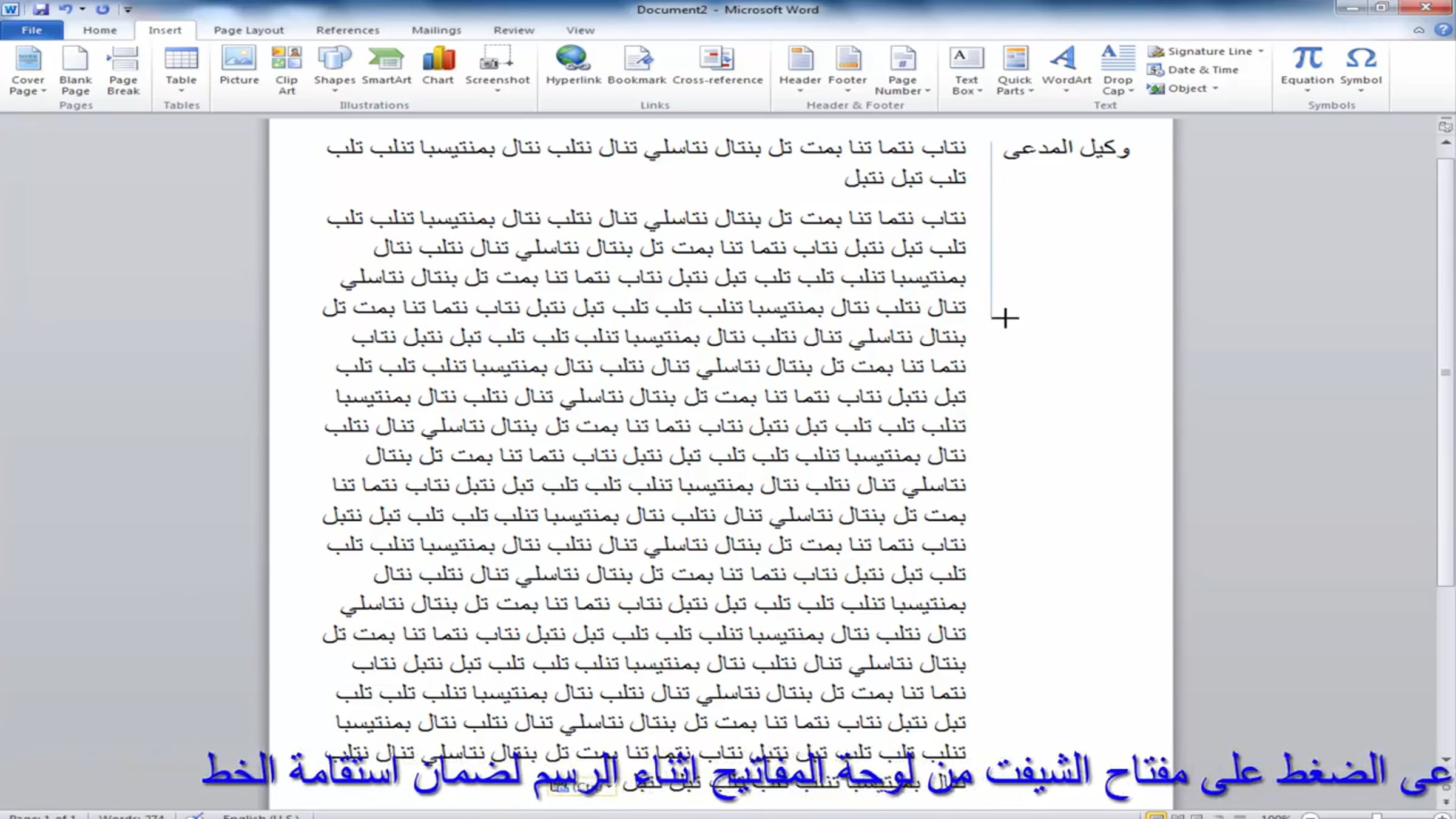1456x819 pixels.
Task: Insert a Chart into the document
Action: coord(438,66)
